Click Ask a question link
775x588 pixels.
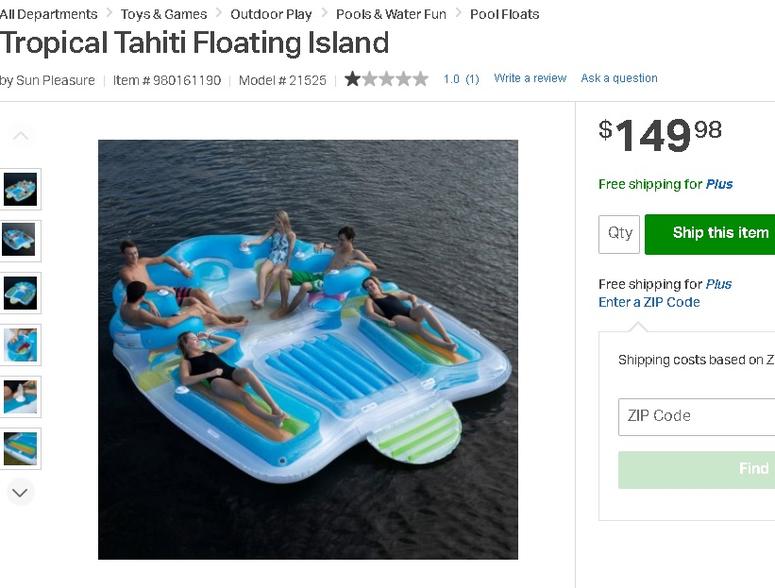[x=619, y=78]
